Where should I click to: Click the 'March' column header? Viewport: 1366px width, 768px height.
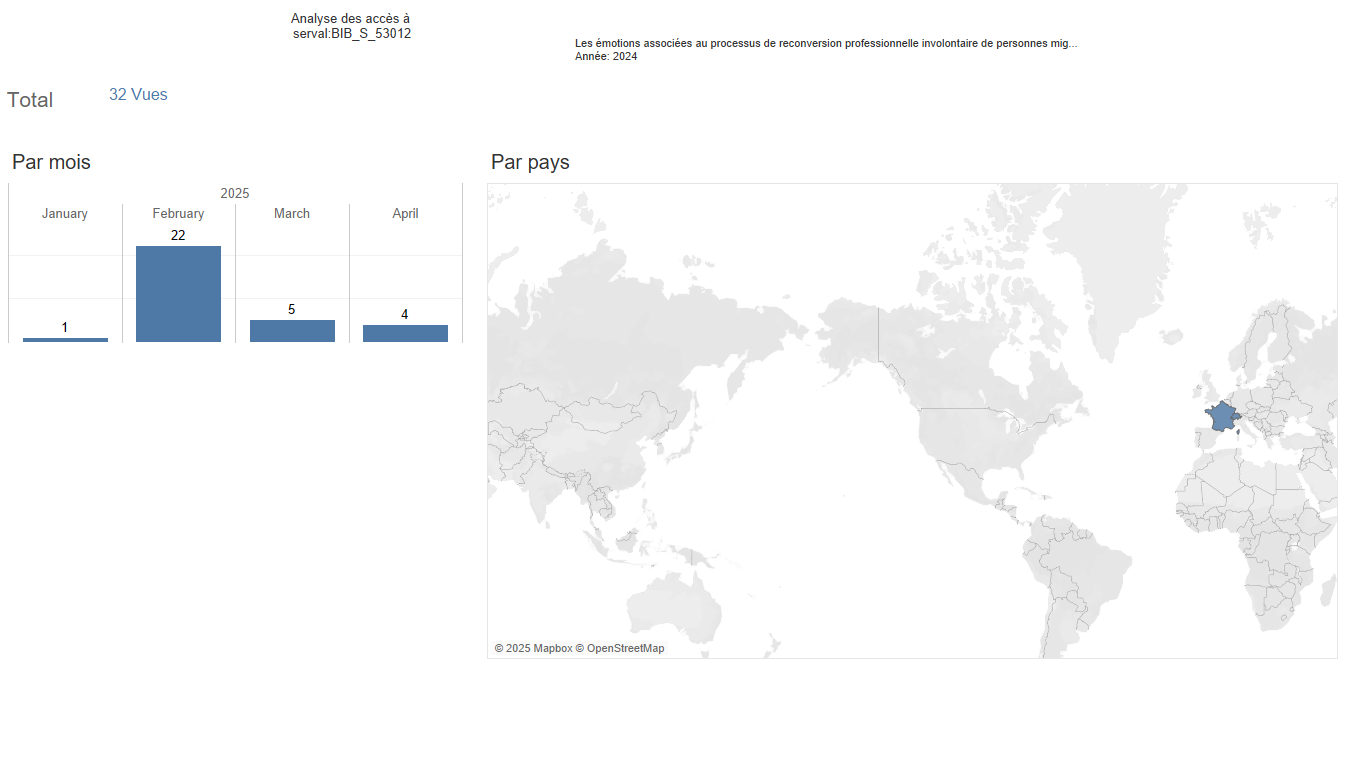(292, 214)
